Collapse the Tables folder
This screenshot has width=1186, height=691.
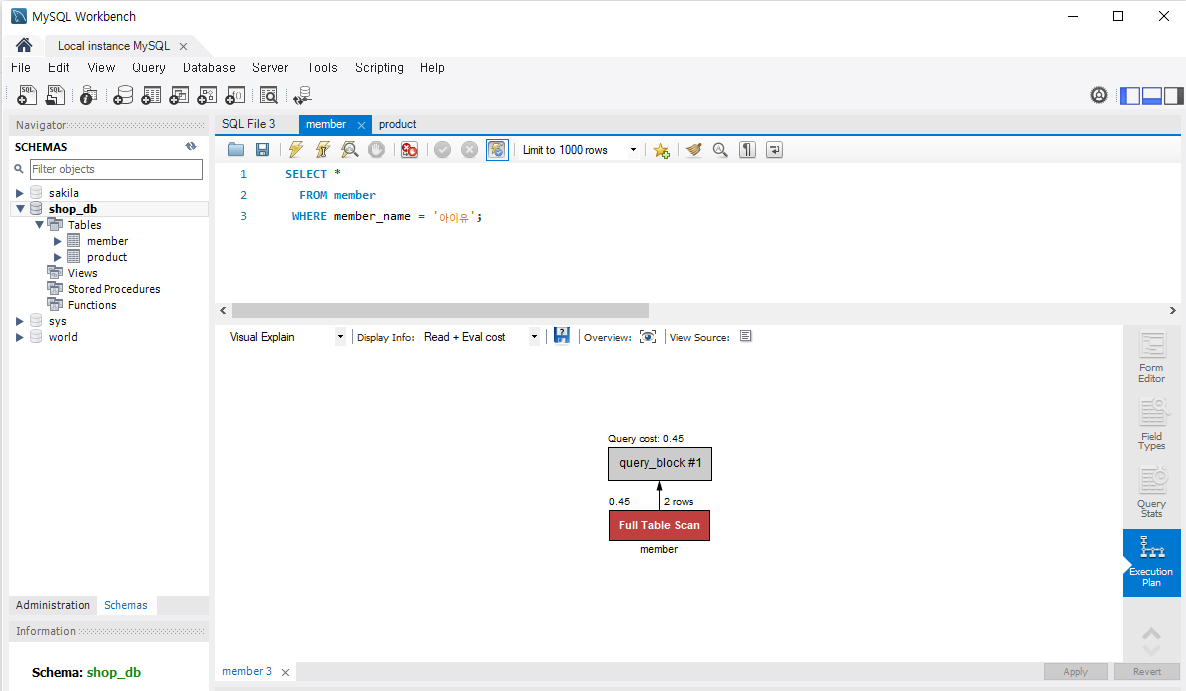(x=39, y=225)
